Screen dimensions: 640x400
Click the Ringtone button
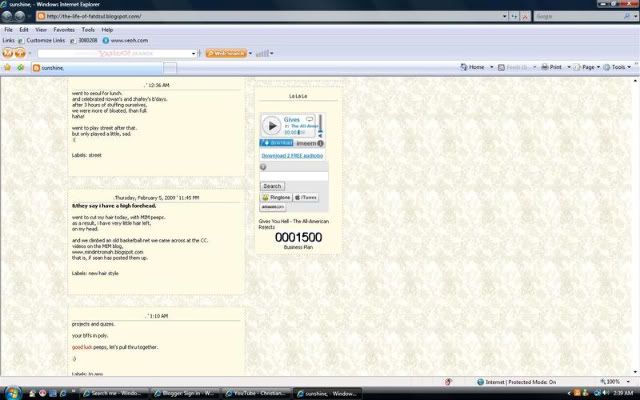pos(276,198)
